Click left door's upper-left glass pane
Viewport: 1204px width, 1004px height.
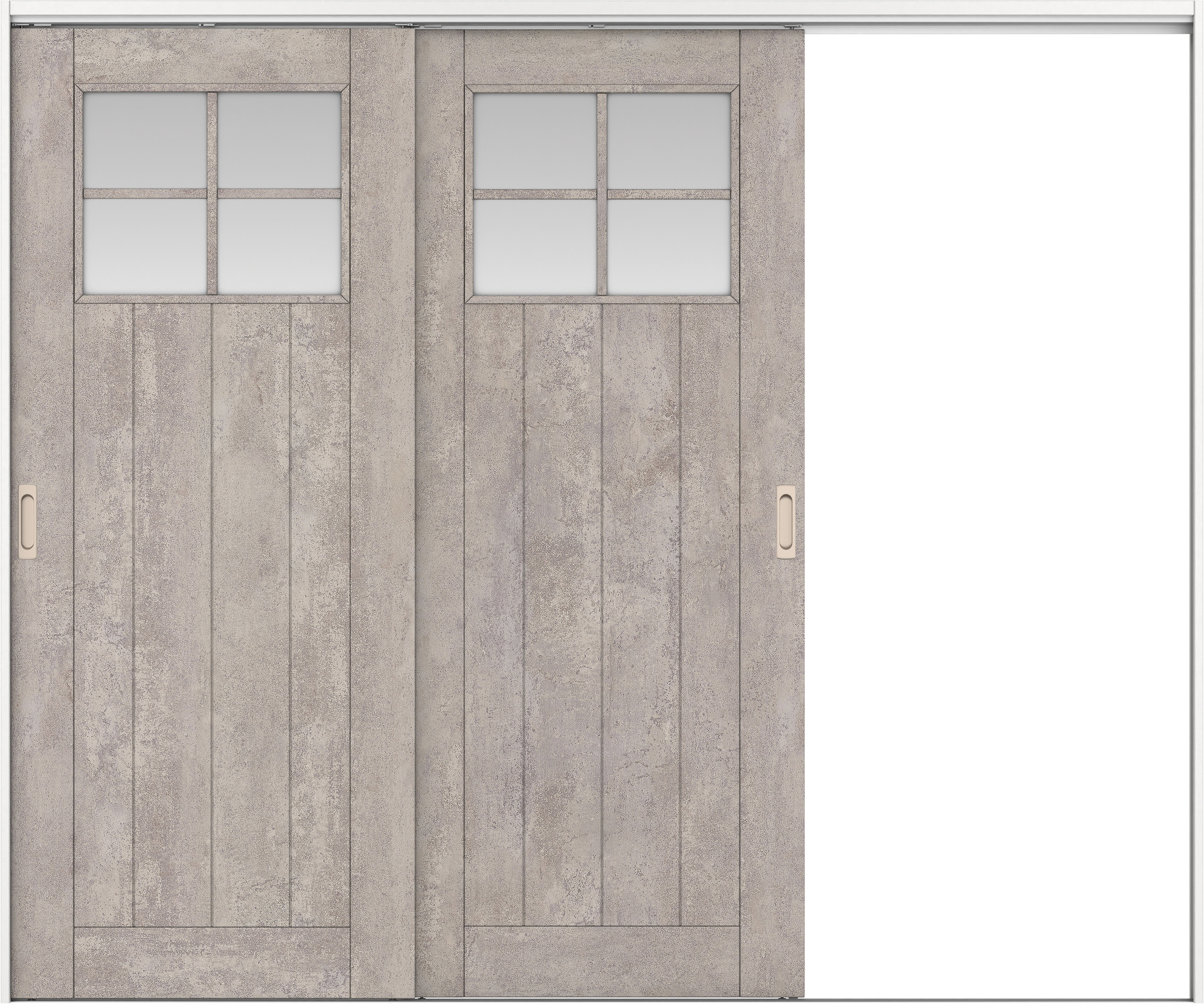[x=144, y=139]
